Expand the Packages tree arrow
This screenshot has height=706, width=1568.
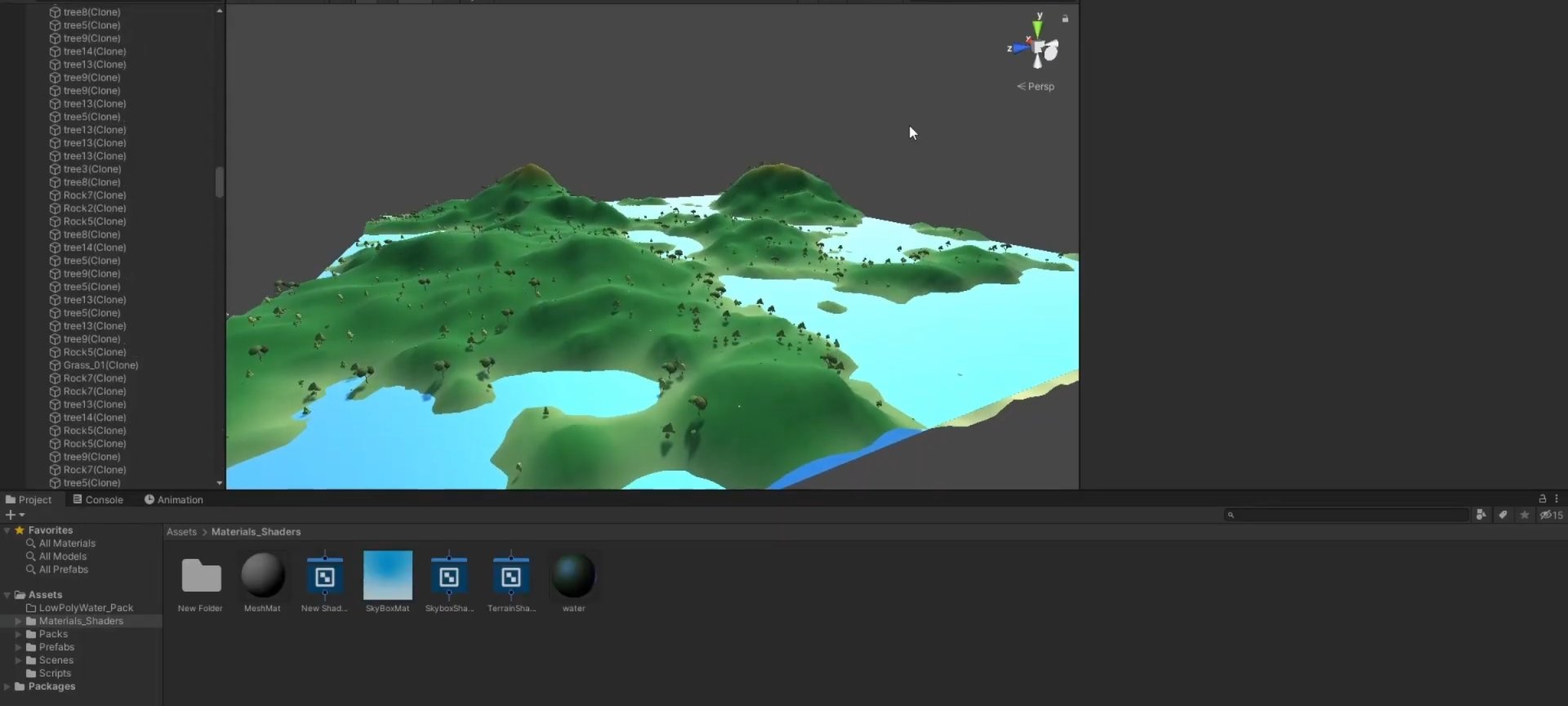[7, 686]
